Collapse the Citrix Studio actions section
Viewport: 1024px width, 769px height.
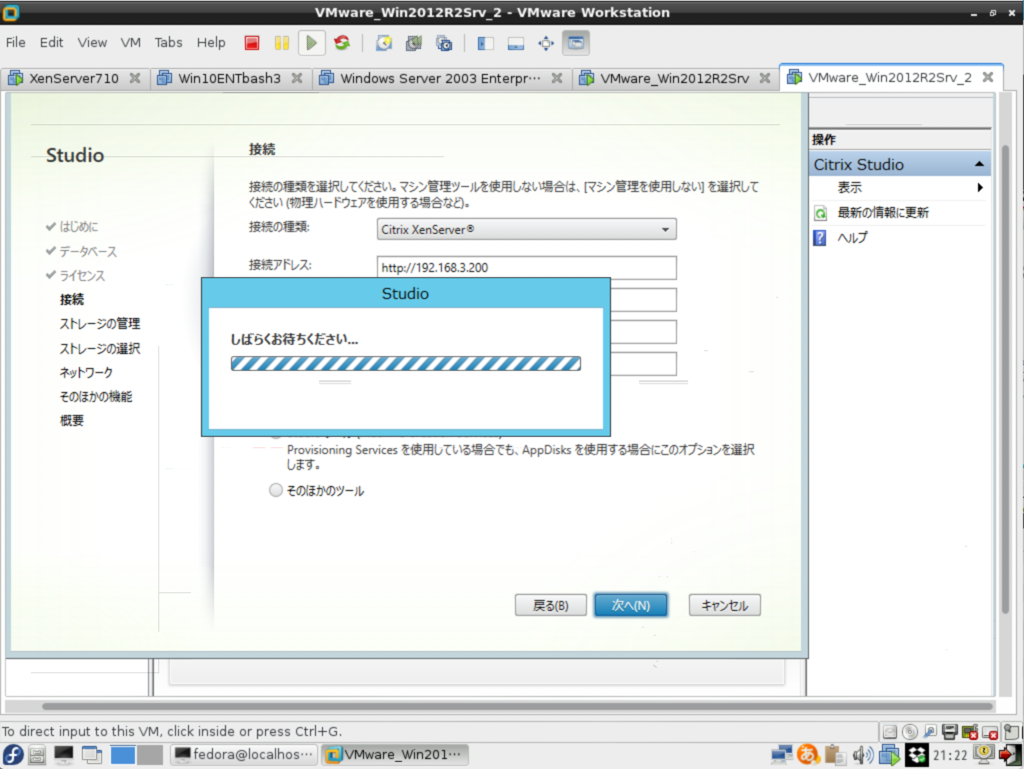(x=979, y=165)
